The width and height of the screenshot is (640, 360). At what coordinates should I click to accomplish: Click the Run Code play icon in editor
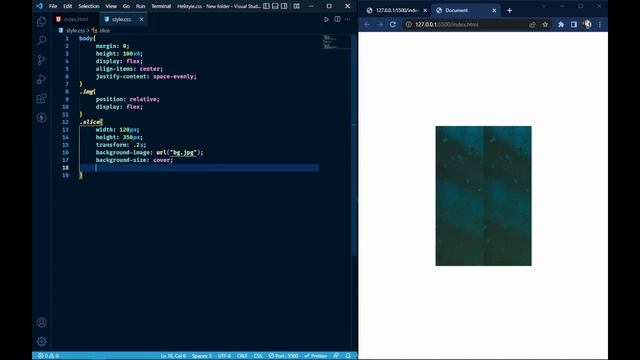(x=326, y=19)
